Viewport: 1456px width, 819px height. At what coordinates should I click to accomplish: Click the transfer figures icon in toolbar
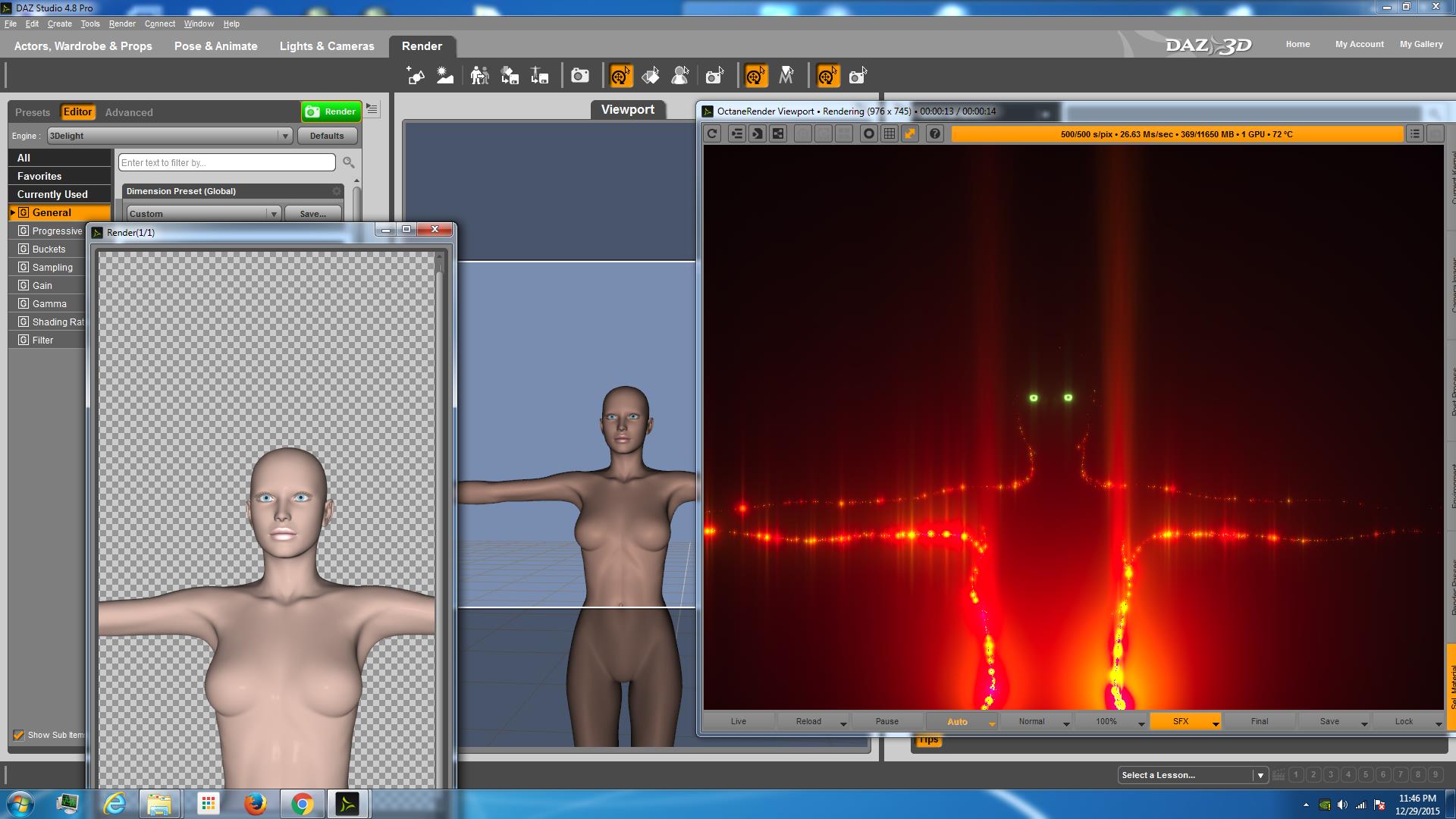[x=479, y=76]
